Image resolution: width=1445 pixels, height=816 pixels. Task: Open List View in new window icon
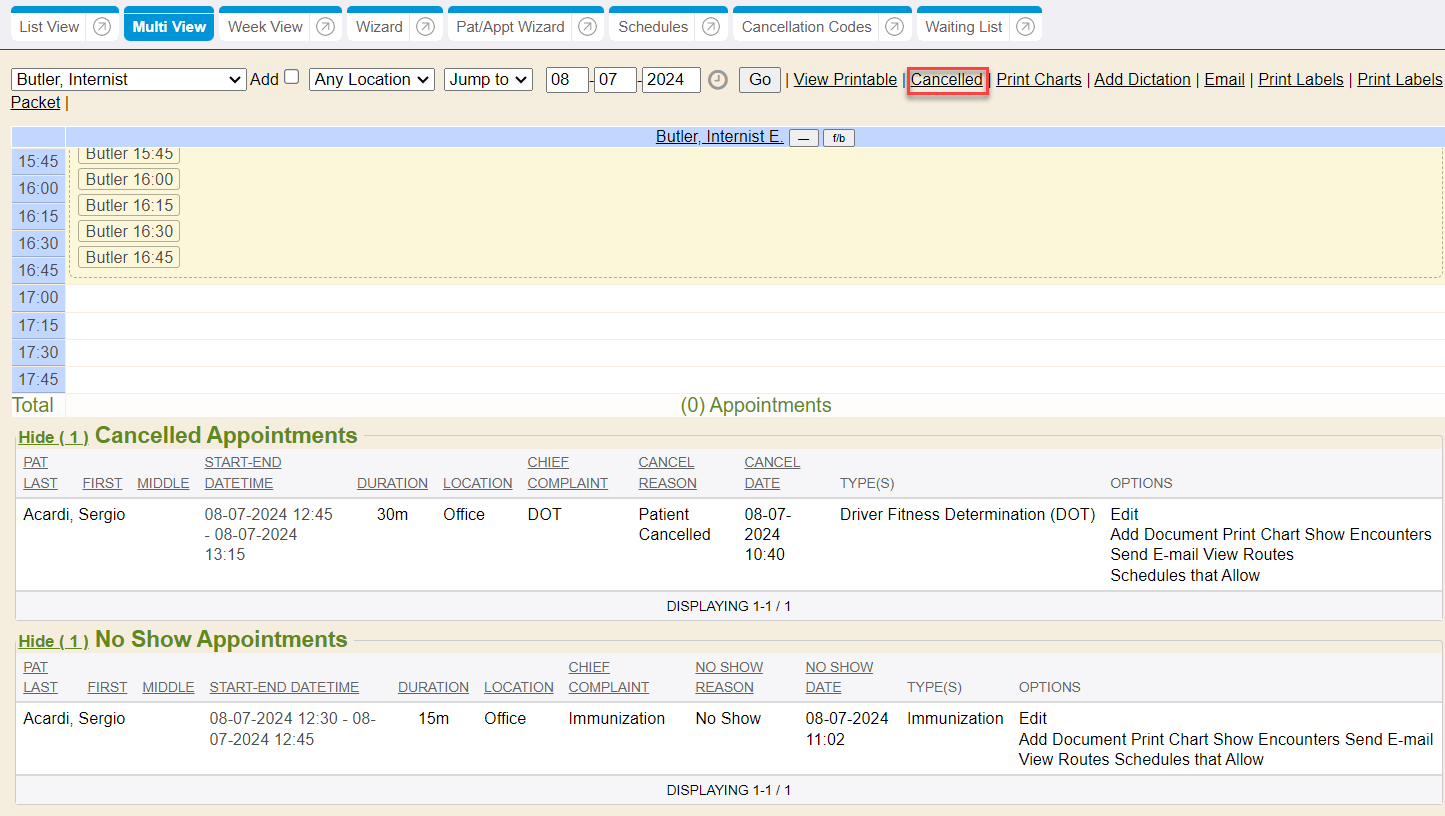coord(102,27)
